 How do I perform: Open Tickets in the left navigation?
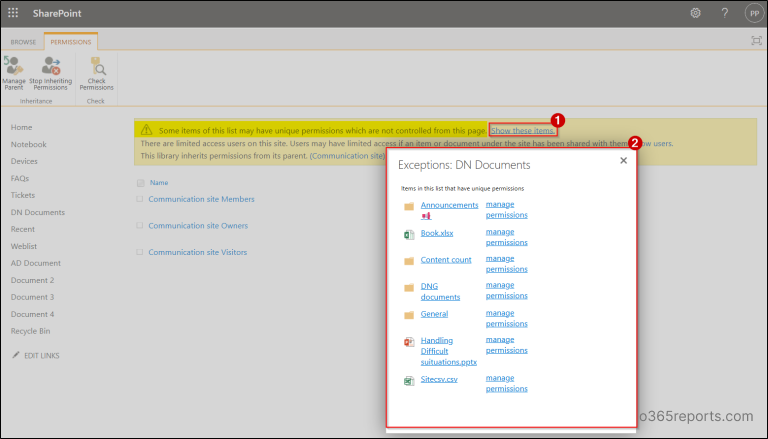point(23,195)
